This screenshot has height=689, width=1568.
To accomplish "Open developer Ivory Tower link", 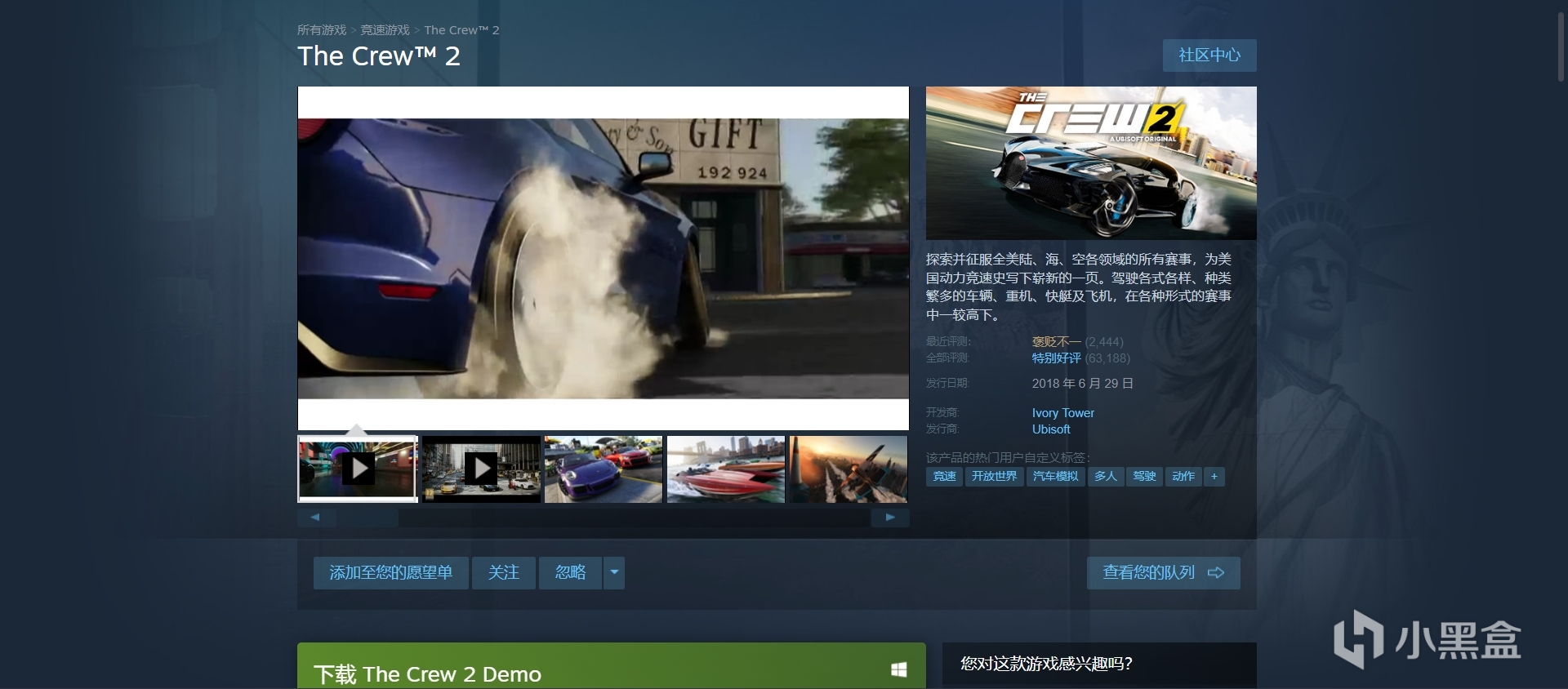I will pyautogui.click(x=1062, y=413).
